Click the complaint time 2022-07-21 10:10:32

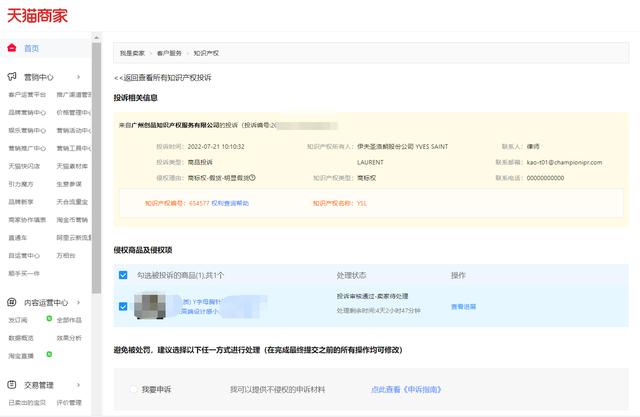[x=216, y=146]
